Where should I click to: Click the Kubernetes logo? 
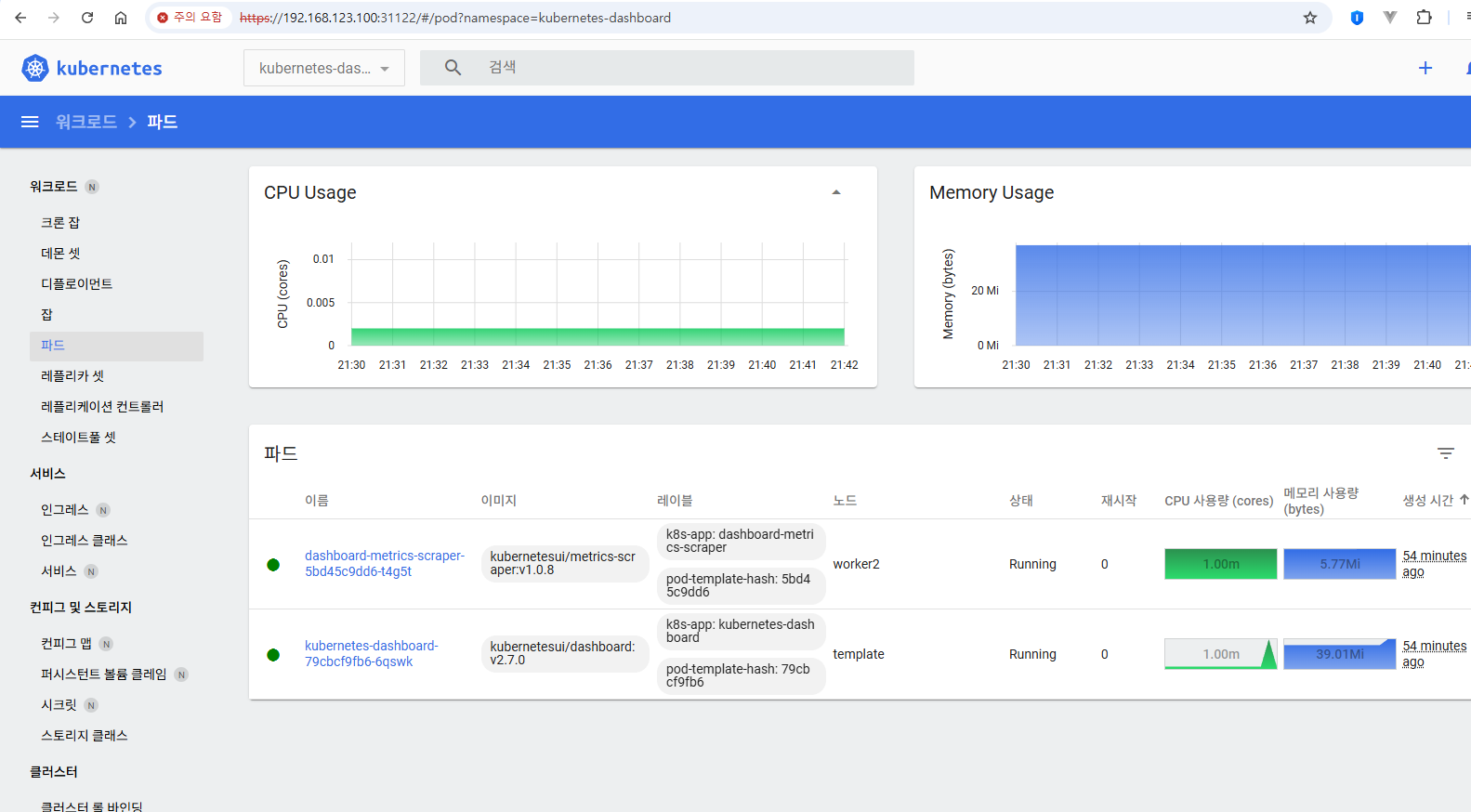coord(91,68)
